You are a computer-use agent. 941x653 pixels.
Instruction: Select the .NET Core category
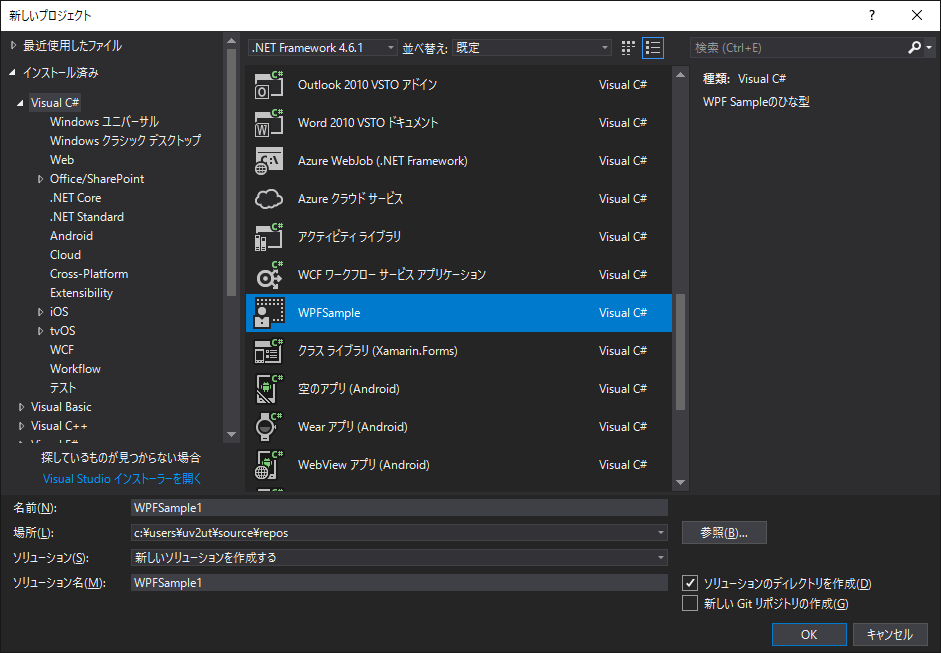tap(76, 197)
